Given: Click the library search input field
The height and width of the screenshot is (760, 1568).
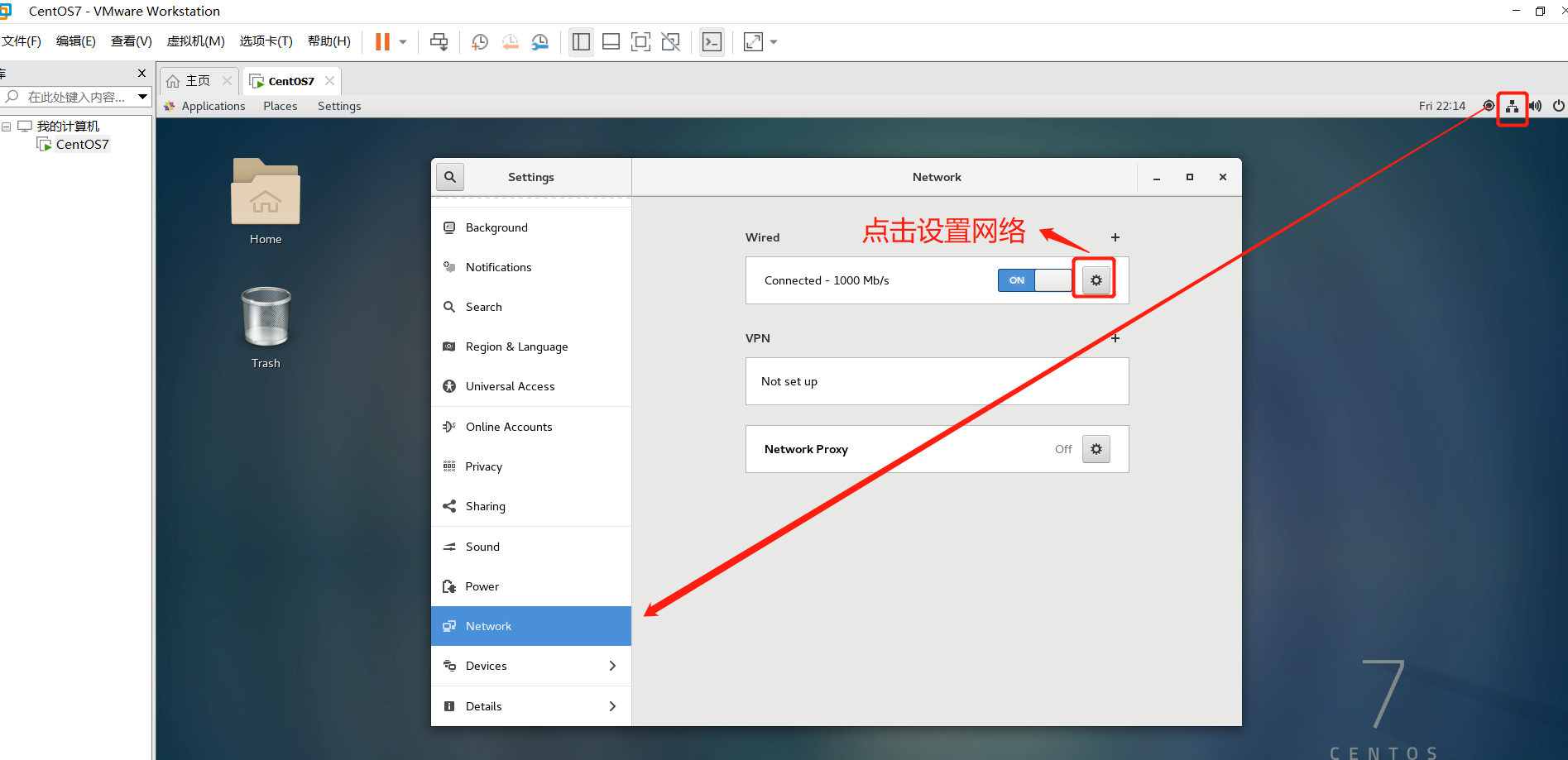Looking at the screenshot, I should click(77, 97).
